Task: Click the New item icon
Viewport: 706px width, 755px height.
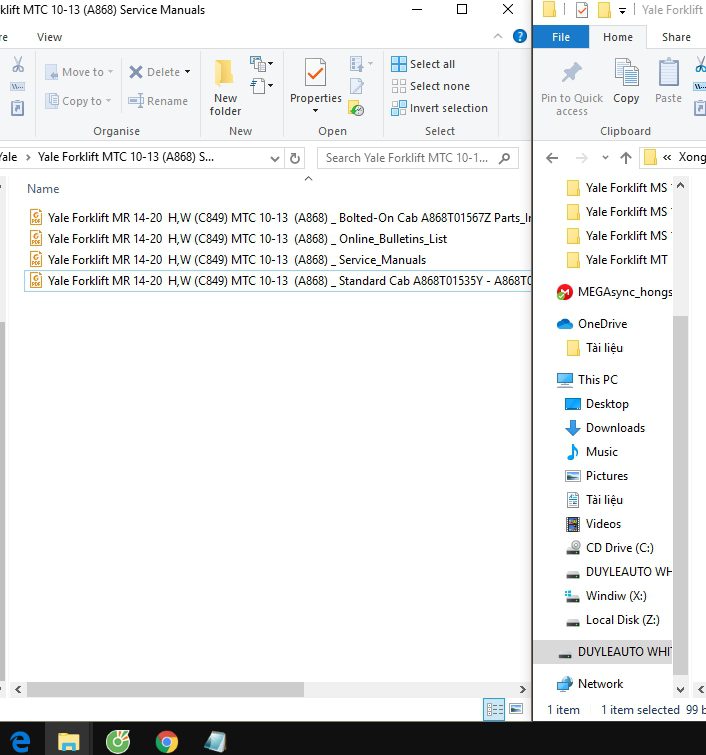Action: coord(258,64)
